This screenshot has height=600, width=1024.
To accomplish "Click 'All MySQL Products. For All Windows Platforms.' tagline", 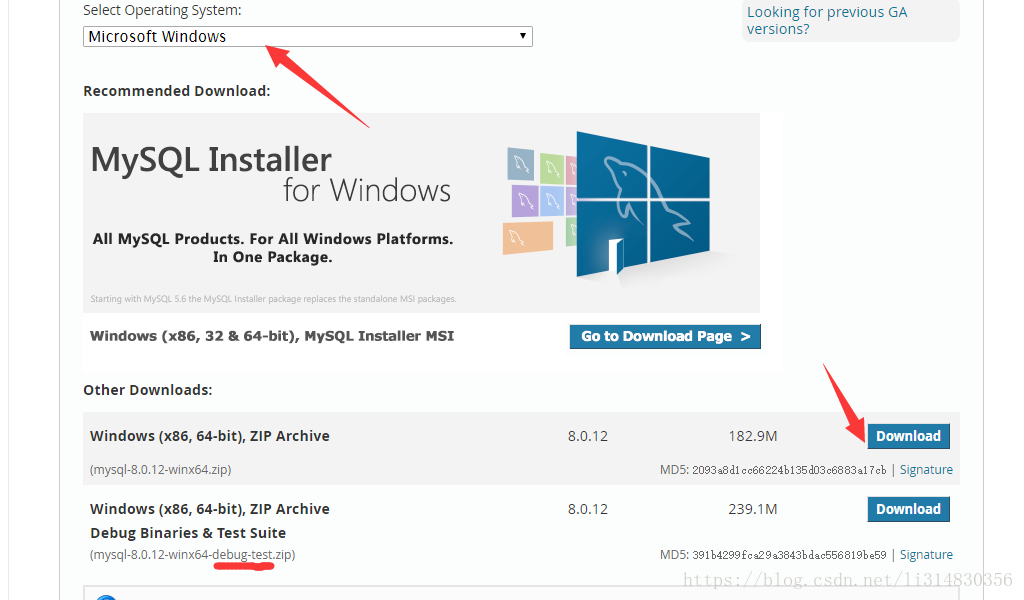I will coord(273,239).
